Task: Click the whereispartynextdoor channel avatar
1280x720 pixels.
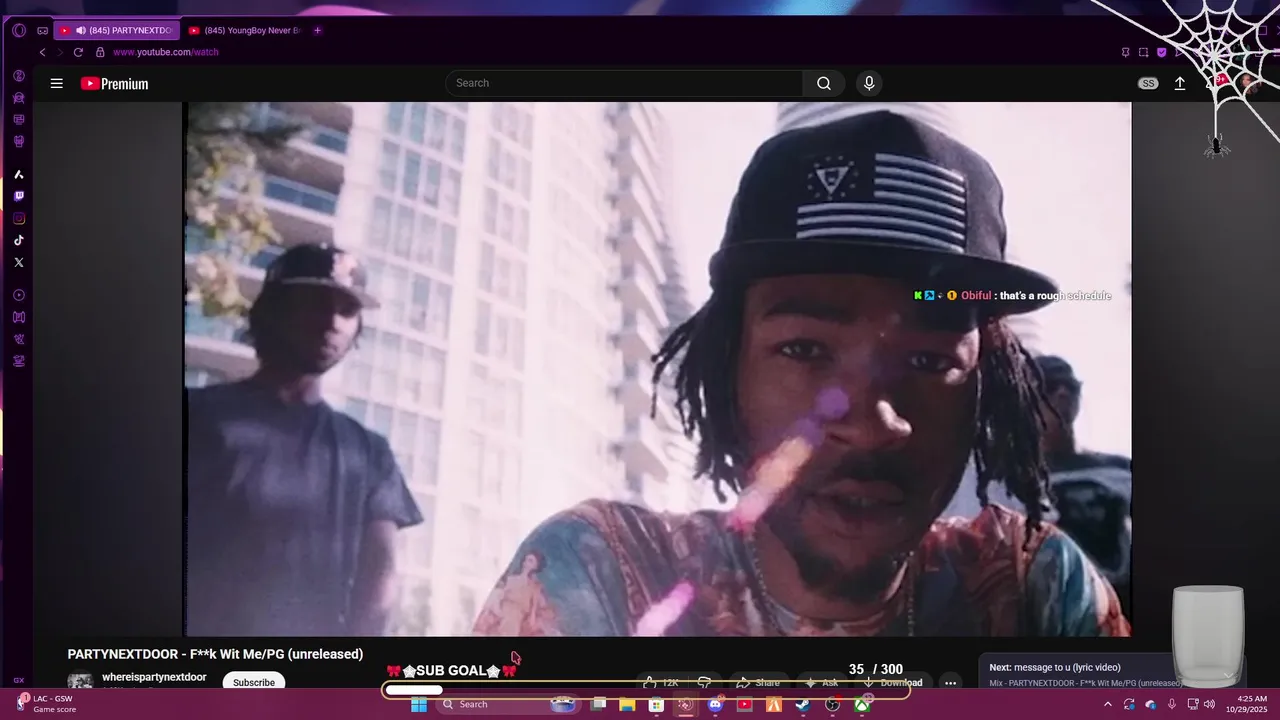Action: (80, 681)
